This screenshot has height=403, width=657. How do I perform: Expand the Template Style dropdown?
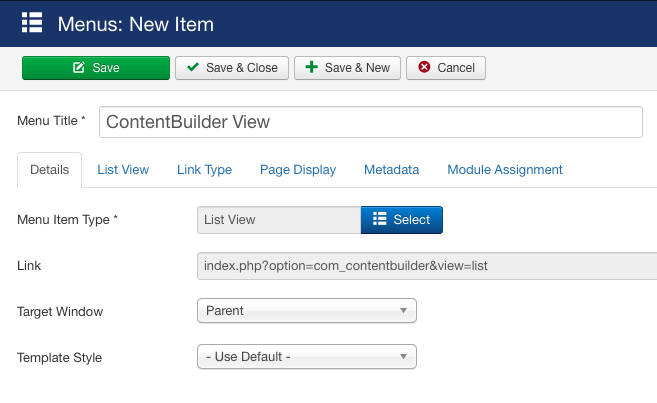pos(307,356)
